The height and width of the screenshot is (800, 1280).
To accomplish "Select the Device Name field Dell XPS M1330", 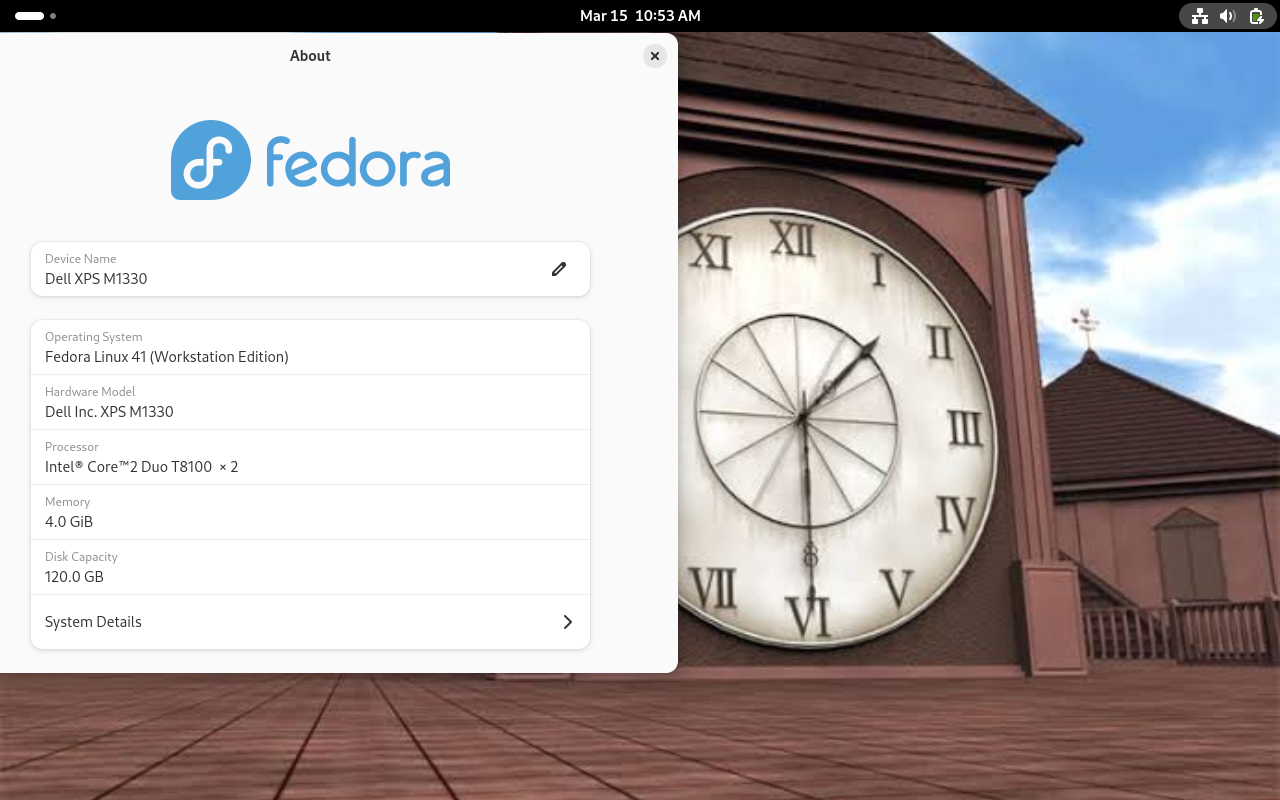I will [310, 269].
